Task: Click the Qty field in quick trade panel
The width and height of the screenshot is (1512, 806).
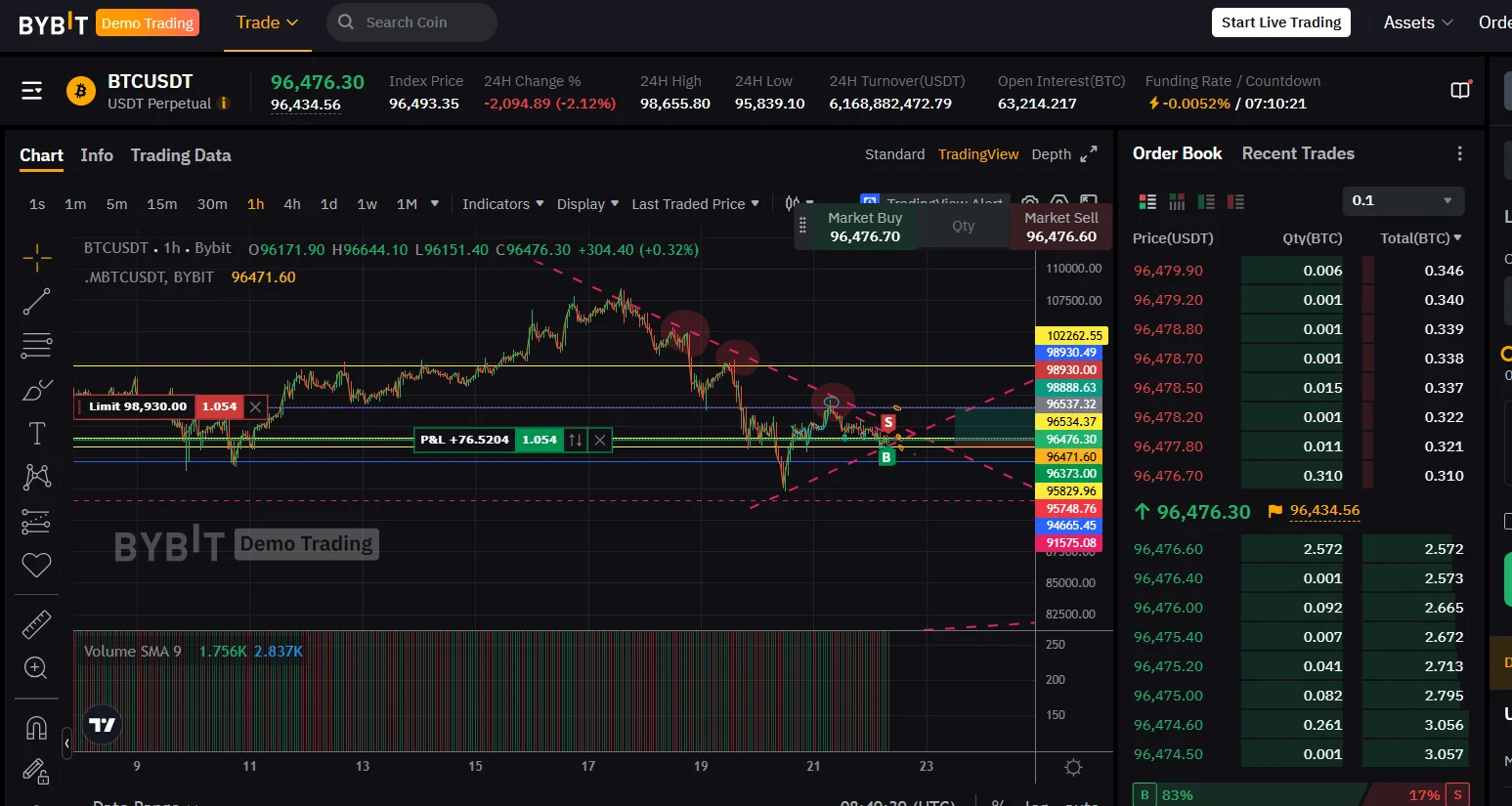Action: coord(964,226)
